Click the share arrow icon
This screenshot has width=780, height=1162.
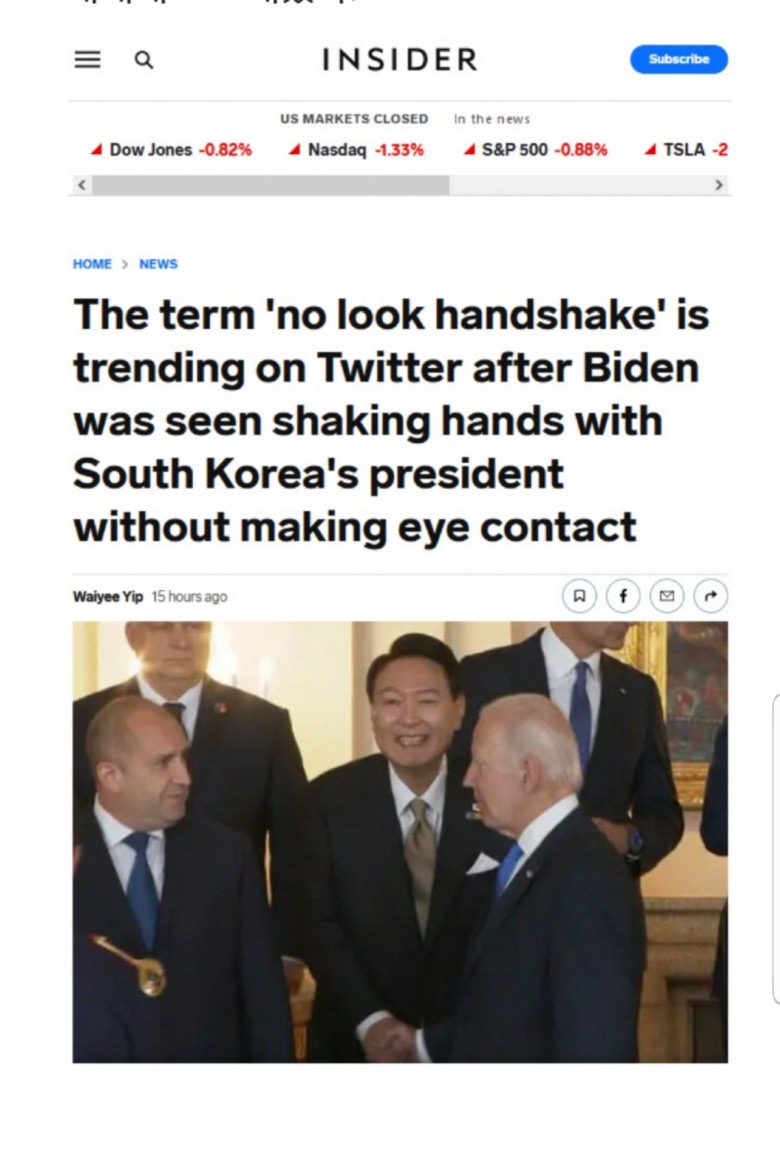(710, 596)
